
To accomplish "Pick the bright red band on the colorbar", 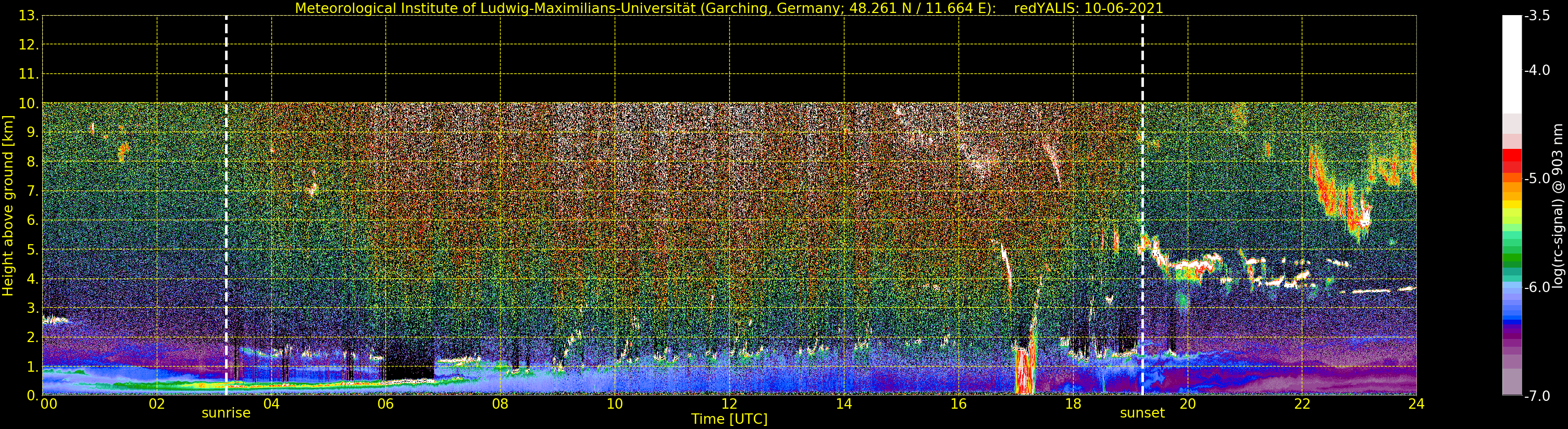I will pyautogui.click(x=1512, y=155).
